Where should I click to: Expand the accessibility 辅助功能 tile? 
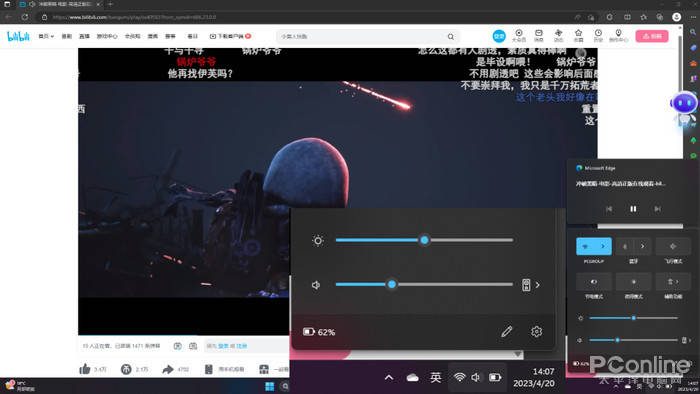coord(673,282)
